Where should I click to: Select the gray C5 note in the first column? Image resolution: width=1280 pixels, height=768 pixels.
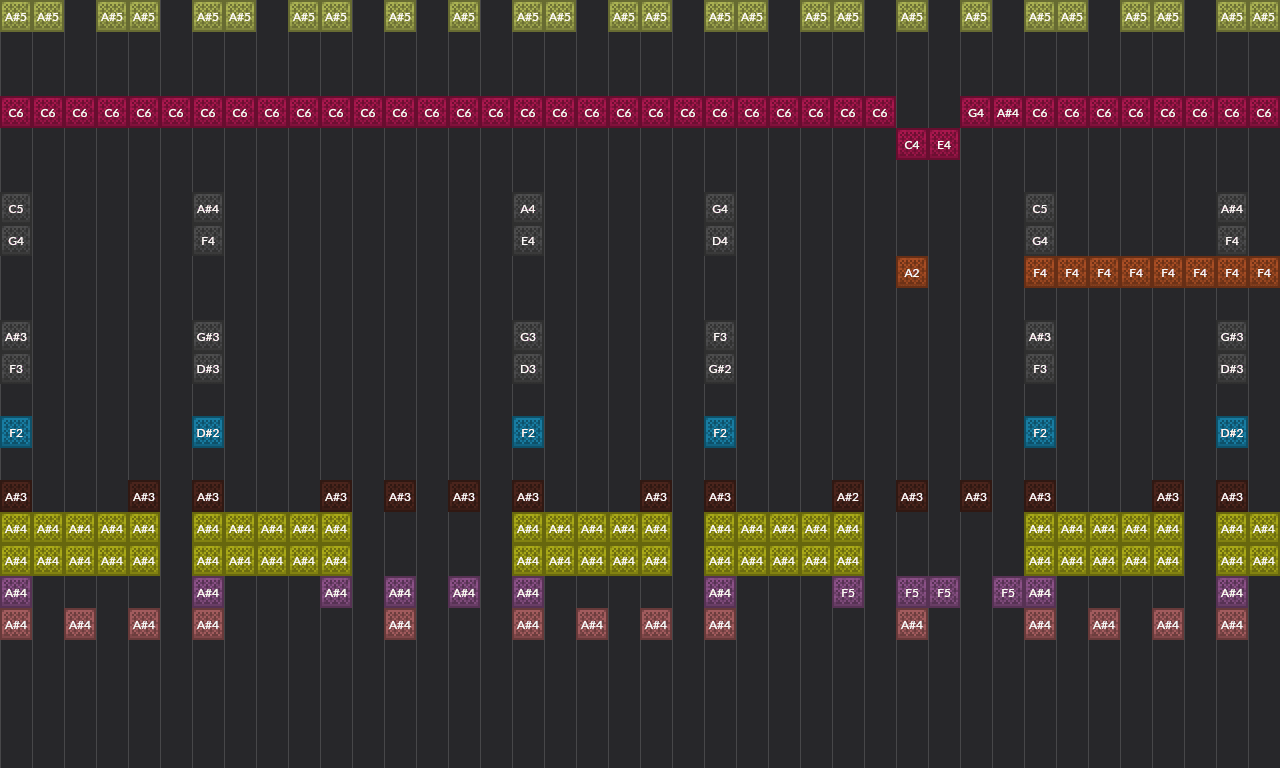[15, 208]
